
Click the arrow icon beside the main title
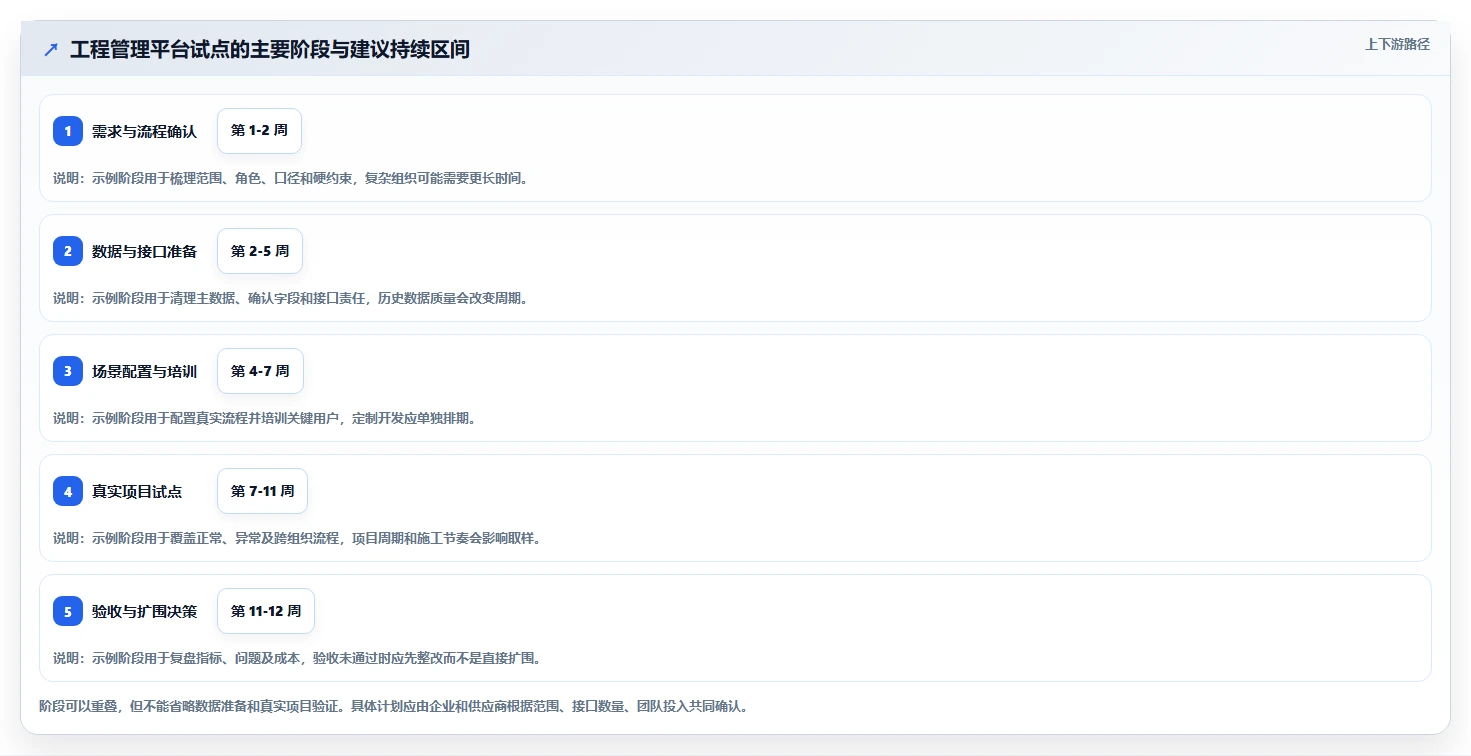click(51, 49)
